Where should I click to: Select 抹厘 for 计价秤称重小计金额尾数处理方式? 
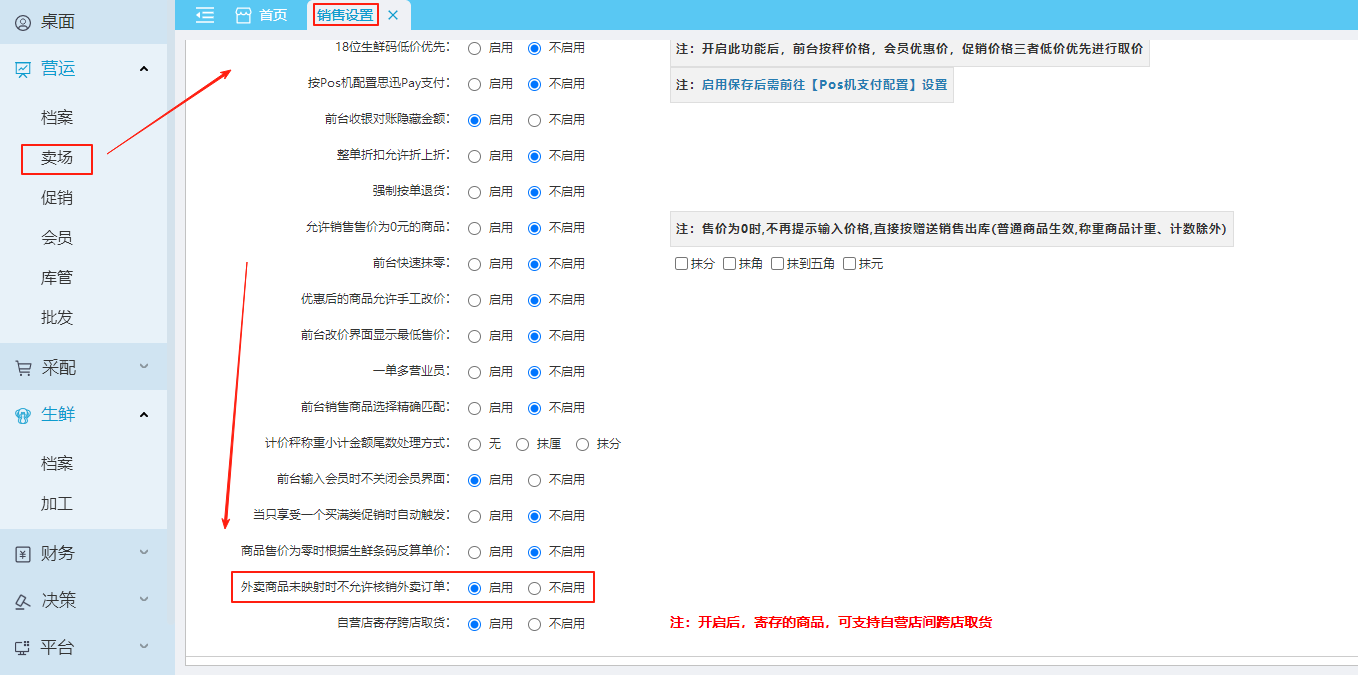[x=522, y=444]
